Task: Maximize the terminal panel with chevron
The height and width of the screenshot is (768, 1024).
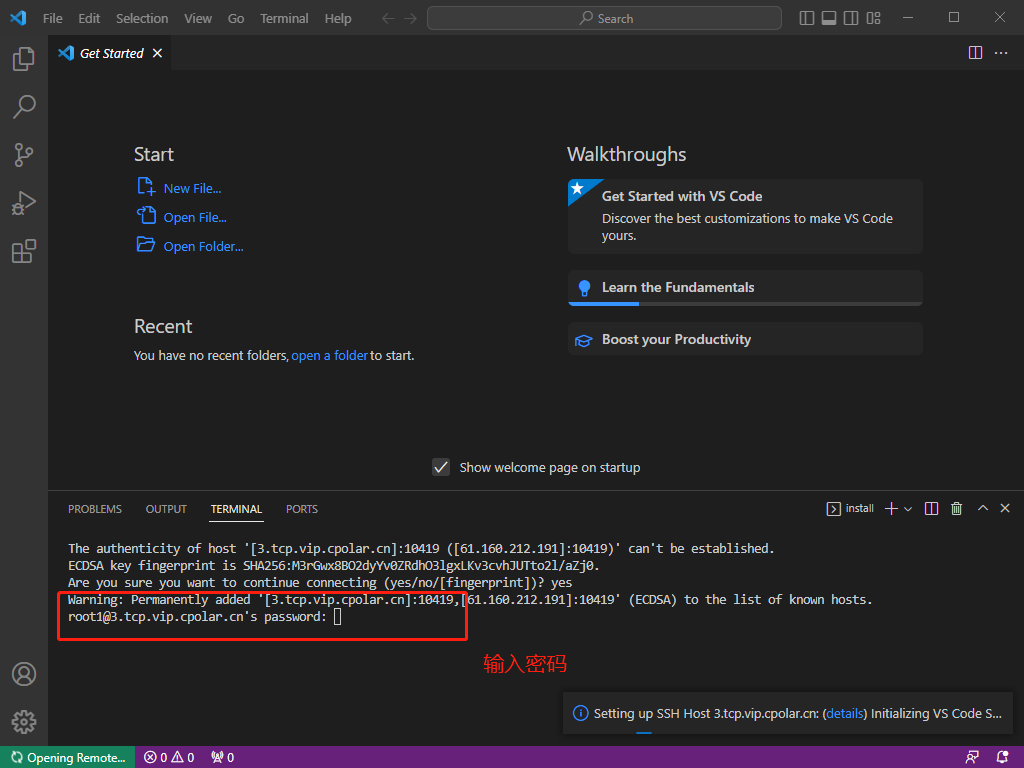Action: point(981,508)
